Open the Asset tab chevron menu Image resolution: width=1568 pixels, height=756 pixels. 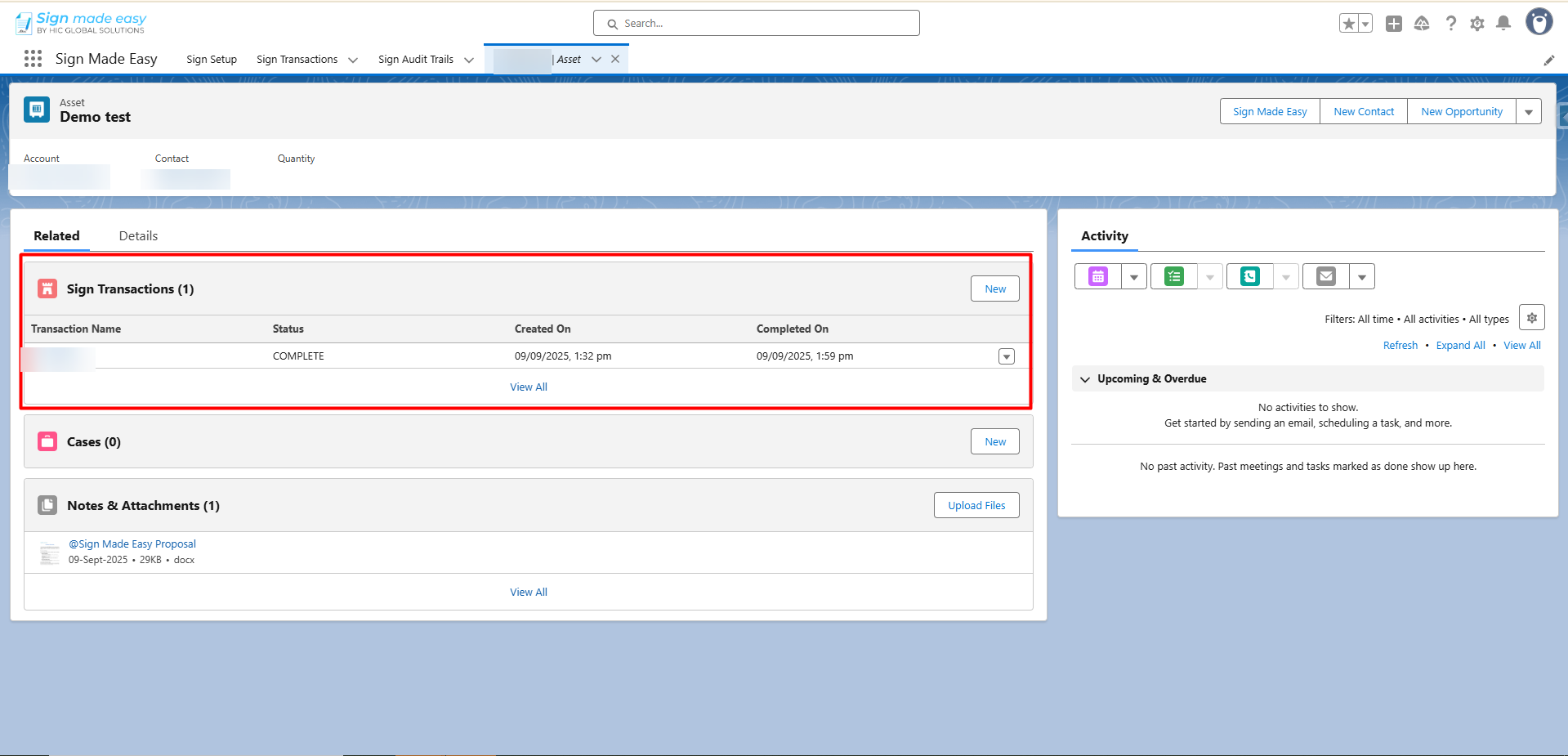click(x=596, y=59)
